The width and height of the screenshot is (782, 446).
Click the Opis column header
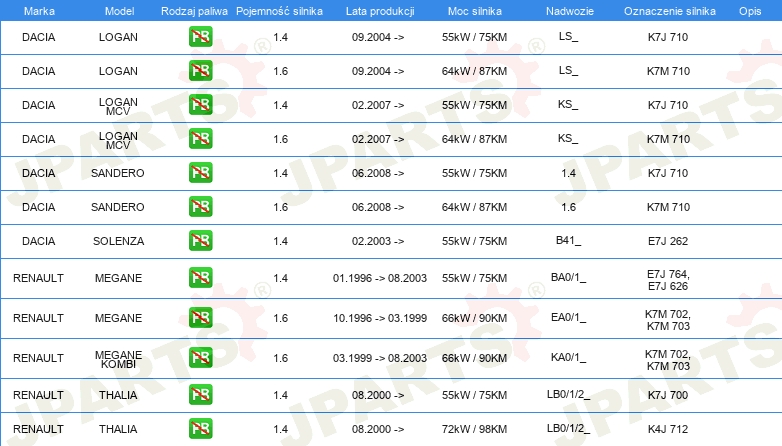(750, 11)
